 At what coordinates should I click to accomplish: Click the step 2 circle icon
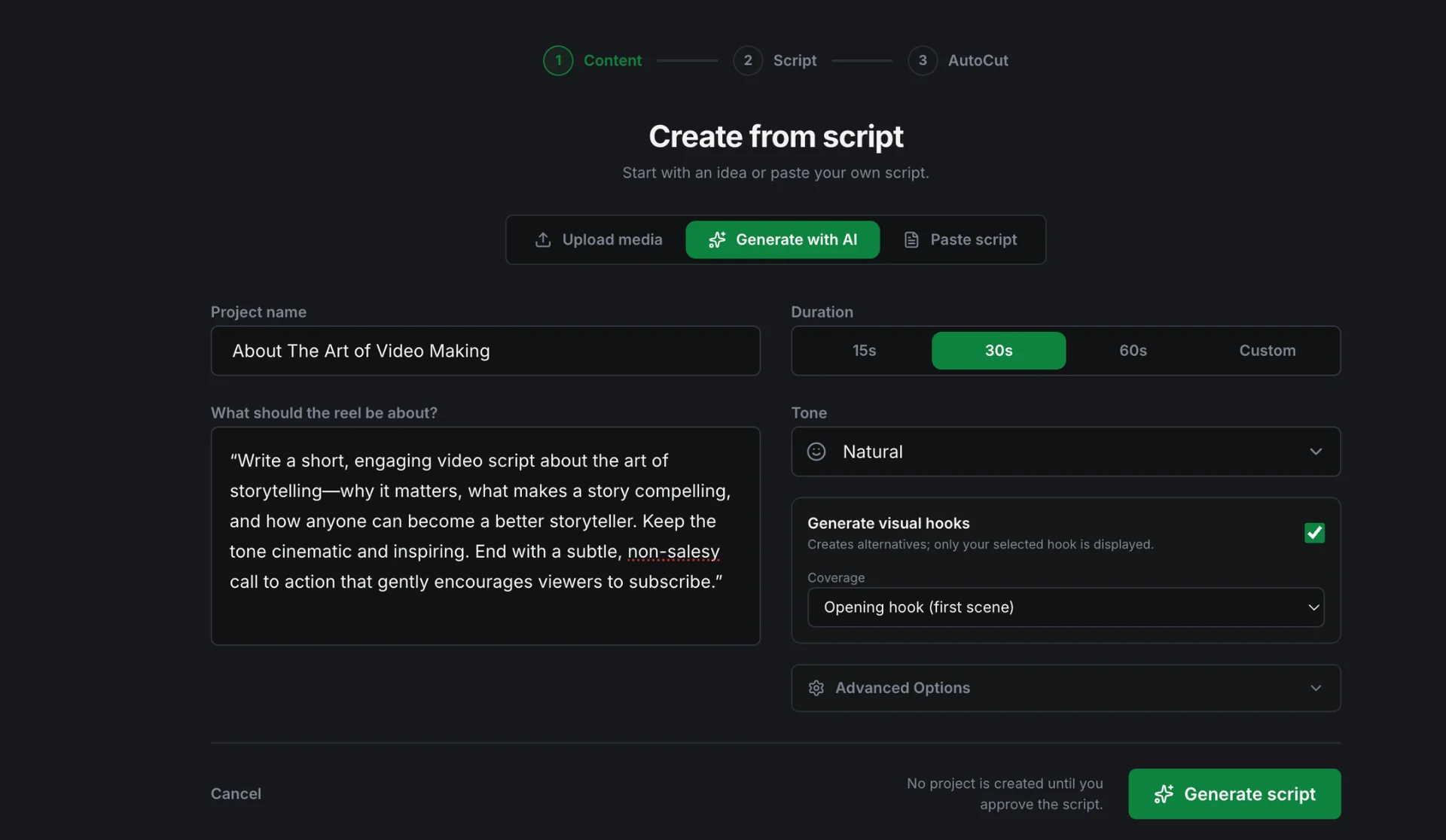(748, 60)
